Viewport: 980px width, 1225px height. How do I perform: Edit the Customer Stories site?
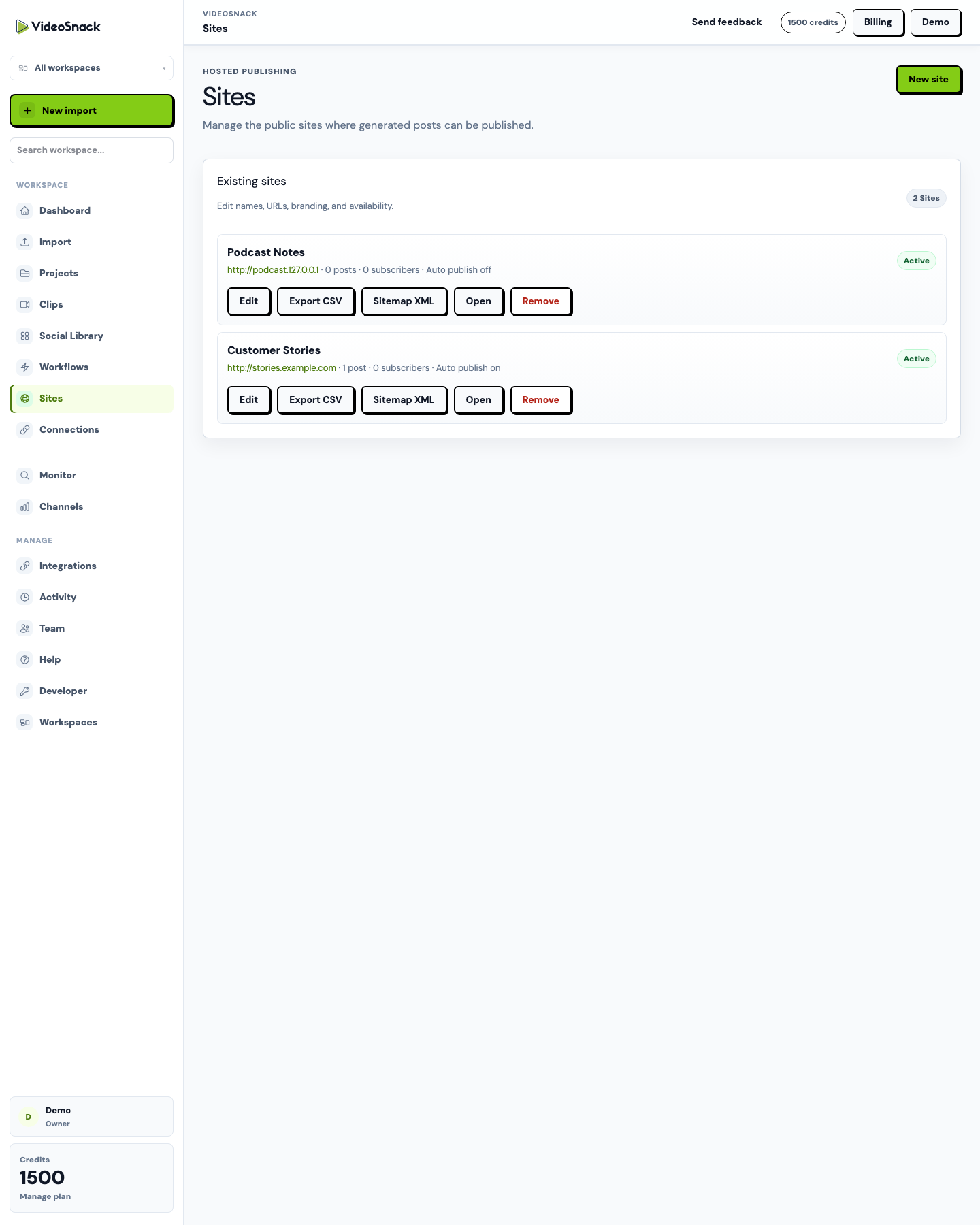[248, 400]
